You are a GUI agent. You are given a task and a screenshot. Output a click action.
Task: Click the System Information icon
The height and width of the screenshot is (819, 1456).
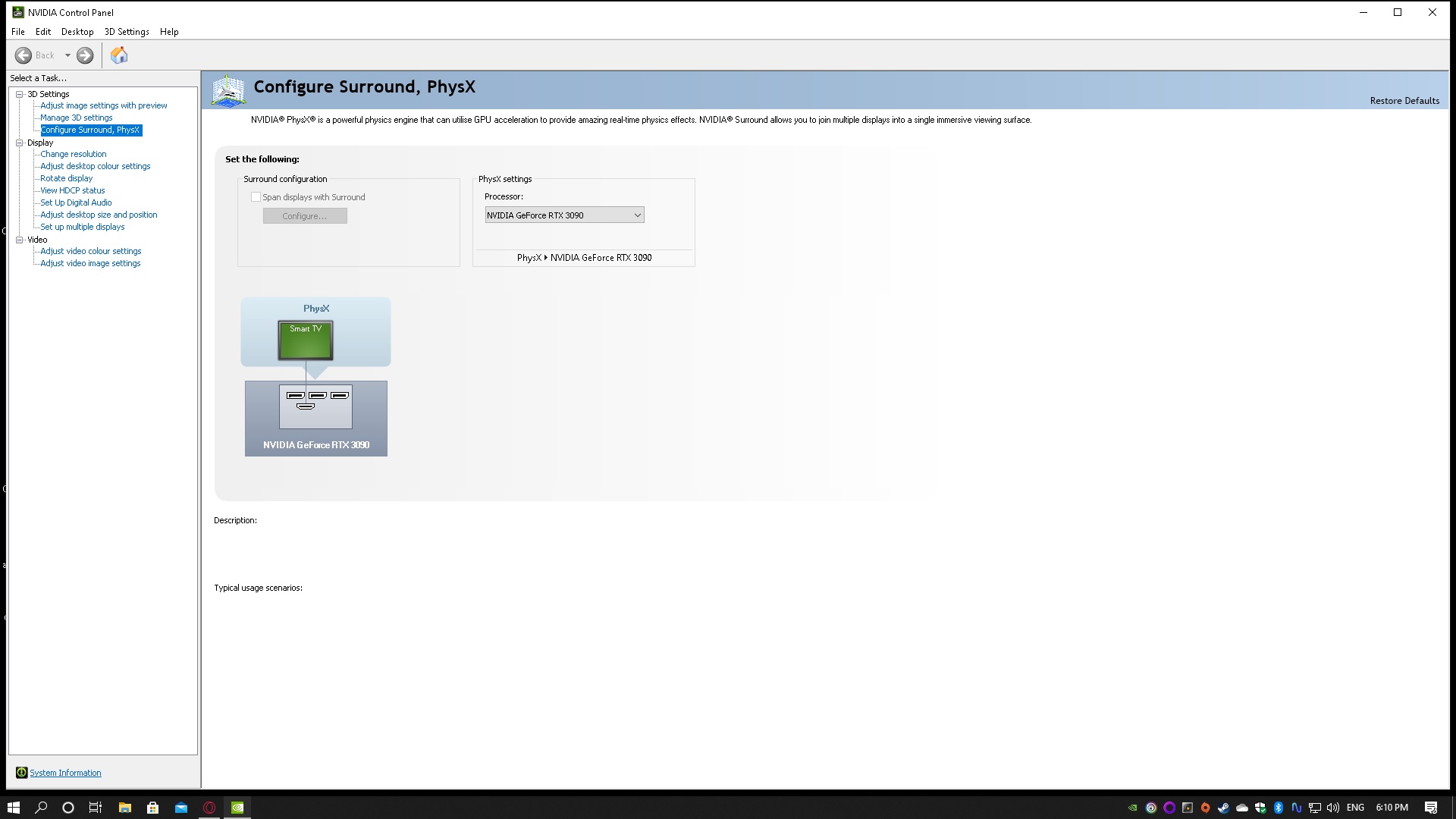click(x=22, y=773)
